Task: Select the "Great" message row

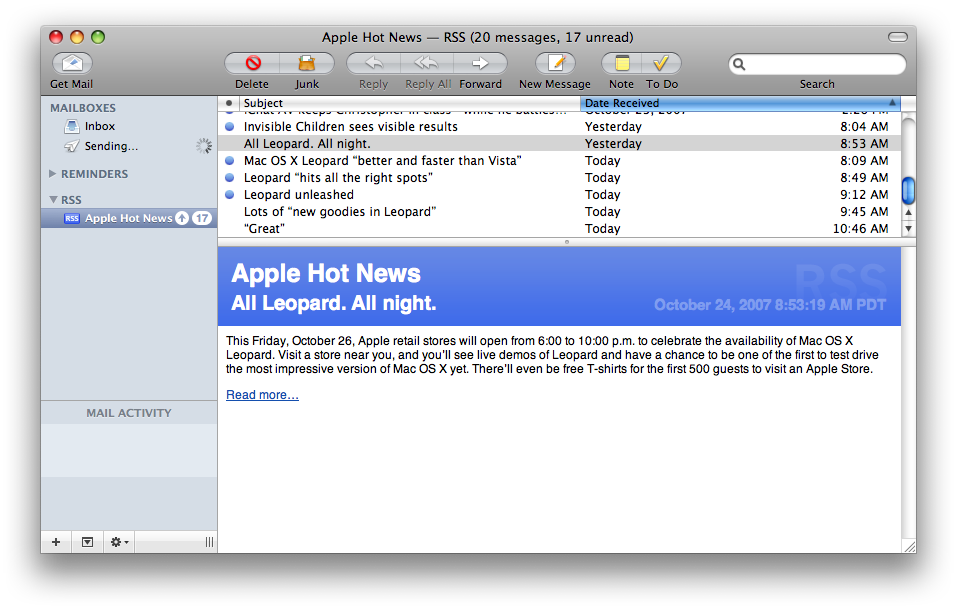Action: click(x=559, y=229)
